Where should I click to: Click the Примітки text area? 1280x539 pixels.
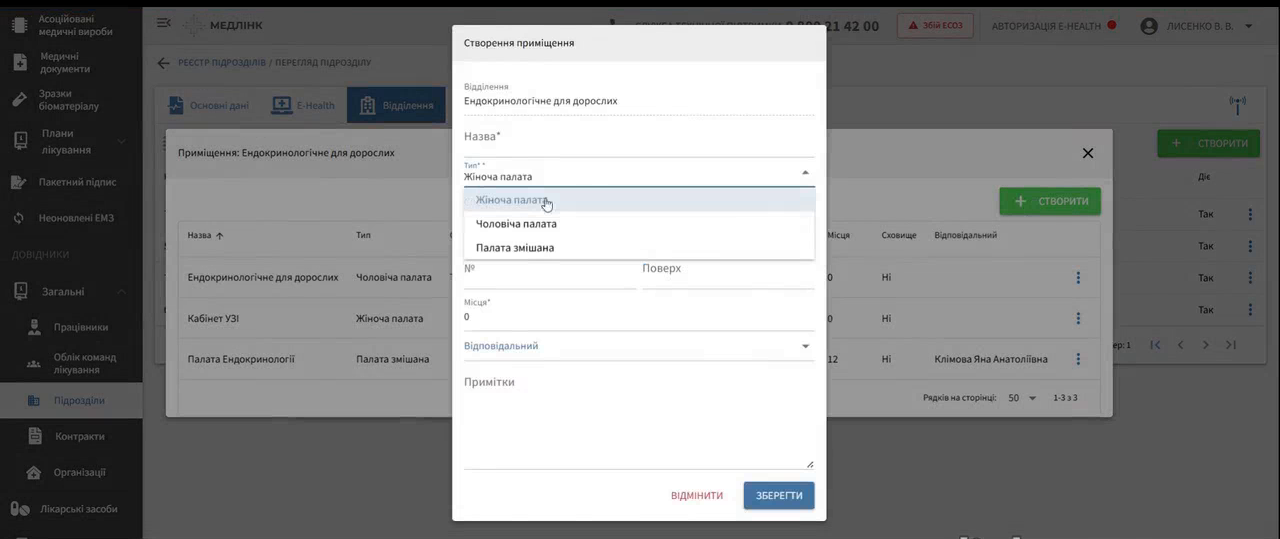tap(639, 420)
